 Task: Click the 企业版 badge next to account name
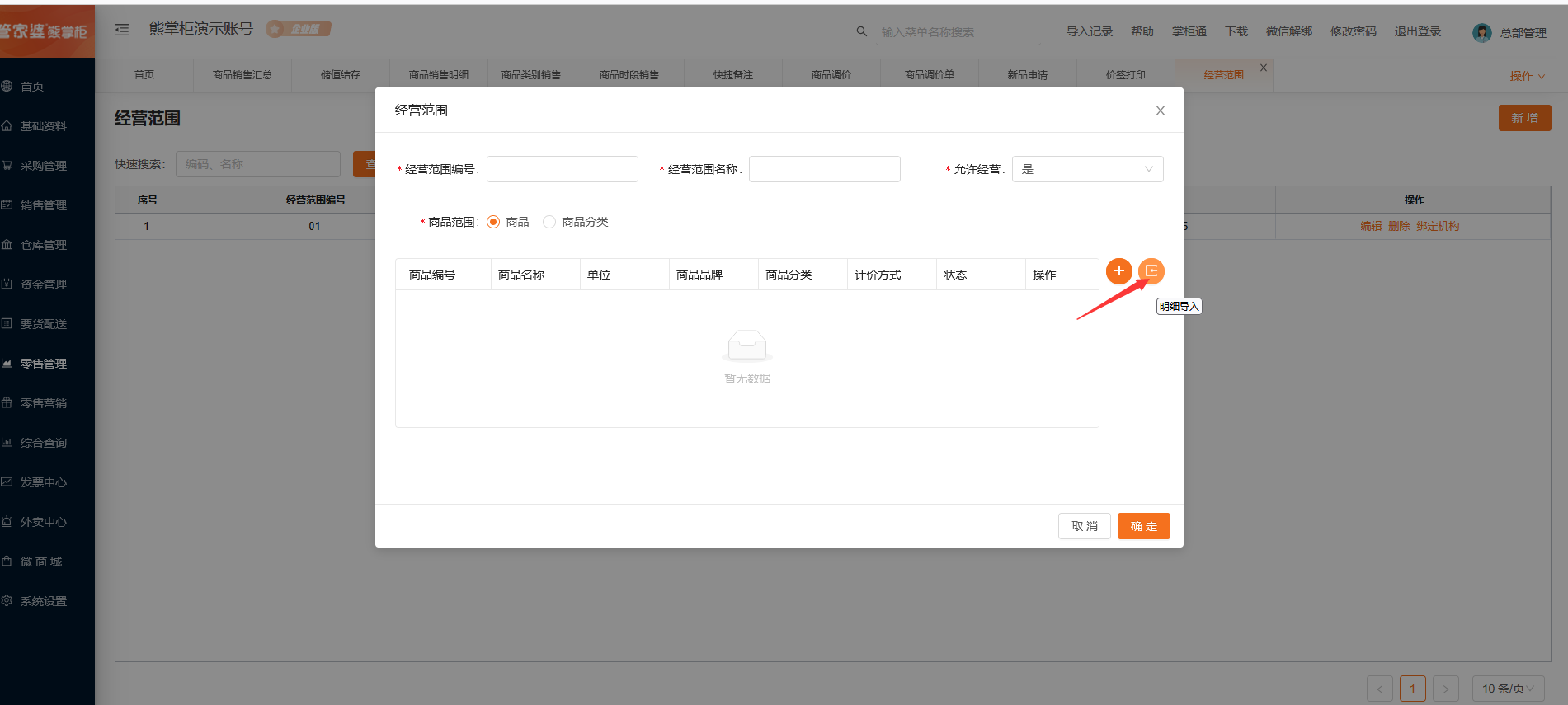[299, 29]
